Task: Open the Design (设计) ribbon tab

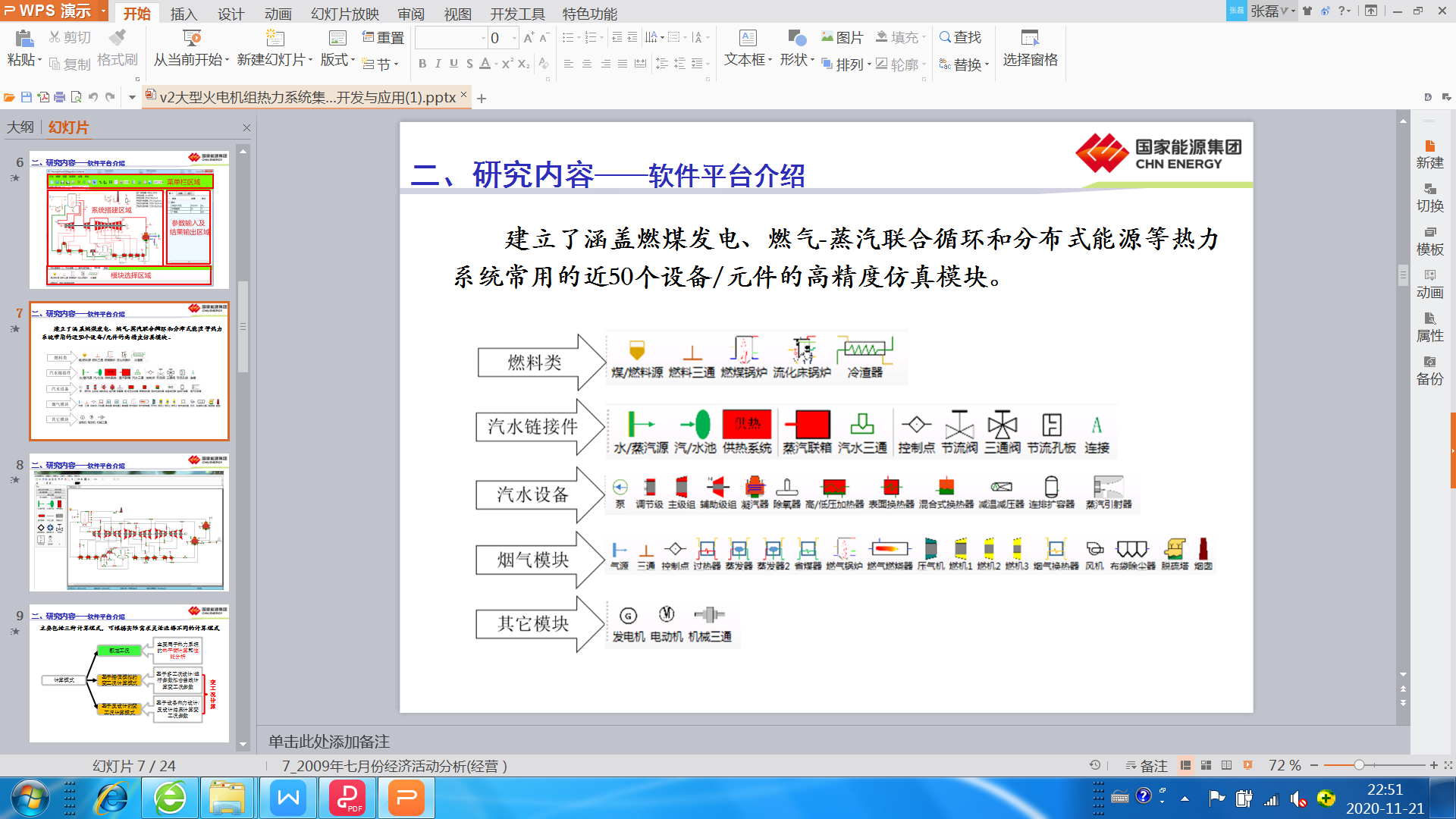Action: pos(231,14)
